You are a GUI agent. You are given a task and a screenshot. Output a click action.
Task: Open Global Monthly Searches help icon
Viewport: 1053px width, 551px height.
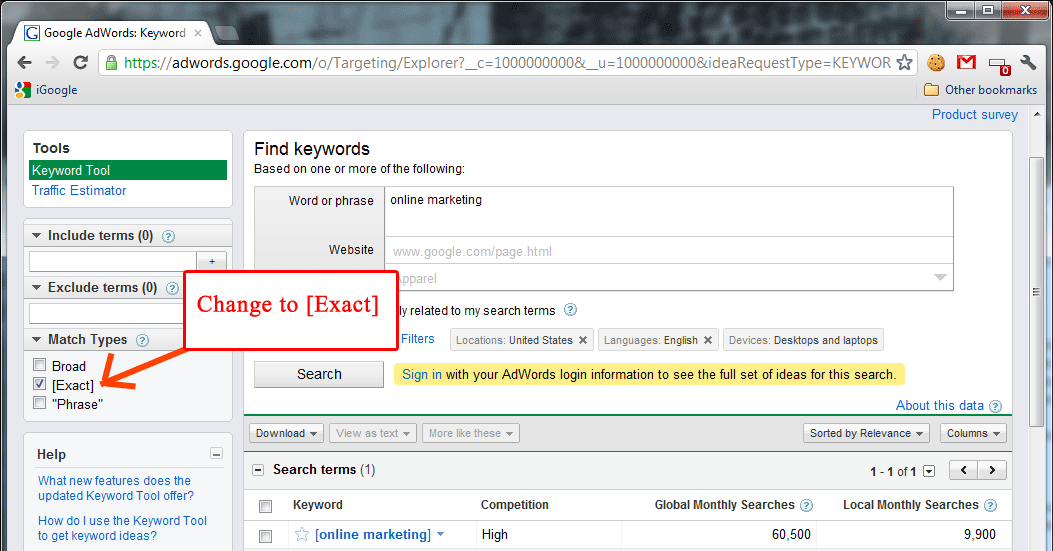pyautogui.click(x=807, y=505)
